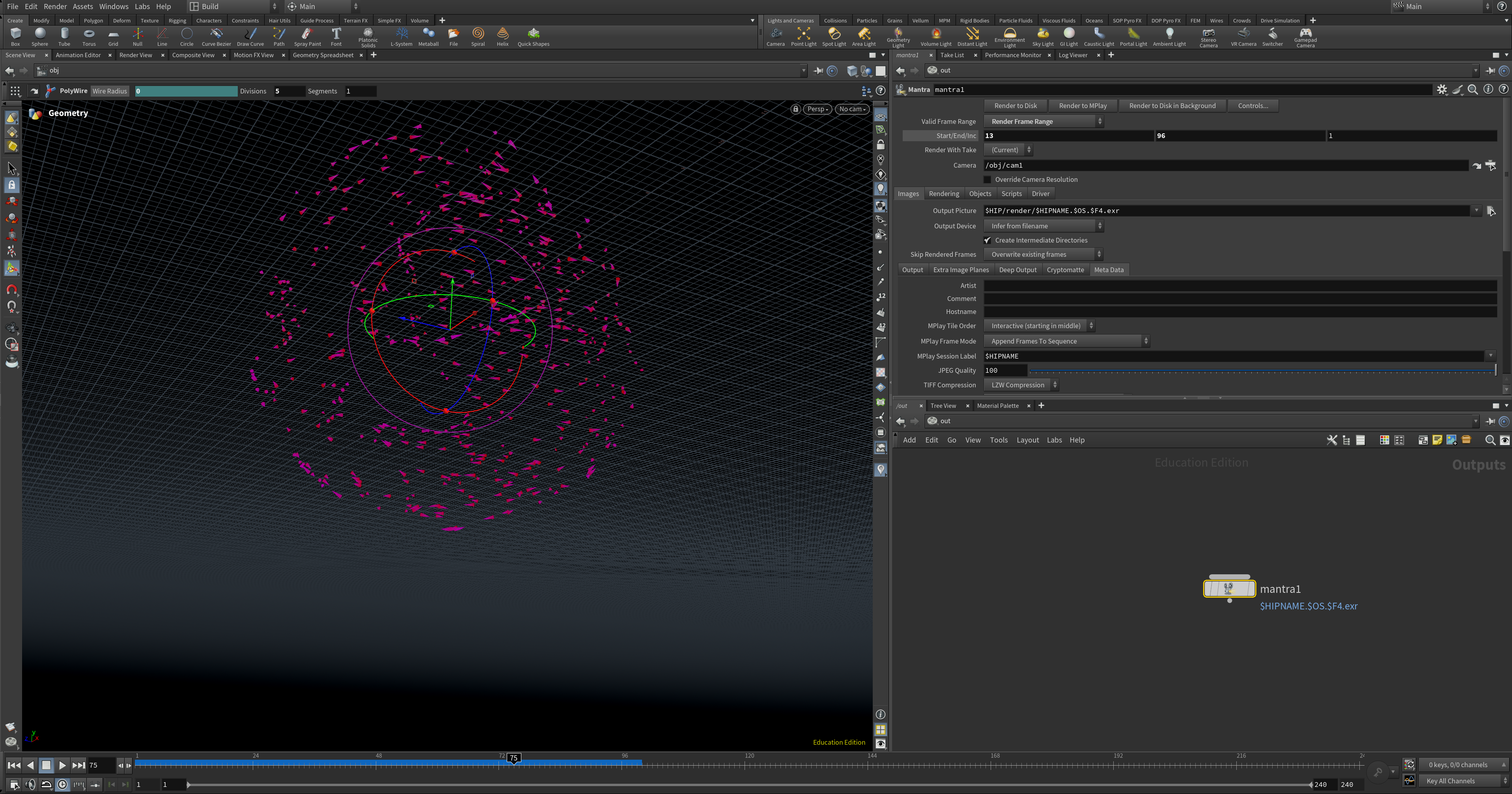The image size is (1512, 794).
Task: Open the Skip Rendered Frames dropdown
Action: (1043, 254)
